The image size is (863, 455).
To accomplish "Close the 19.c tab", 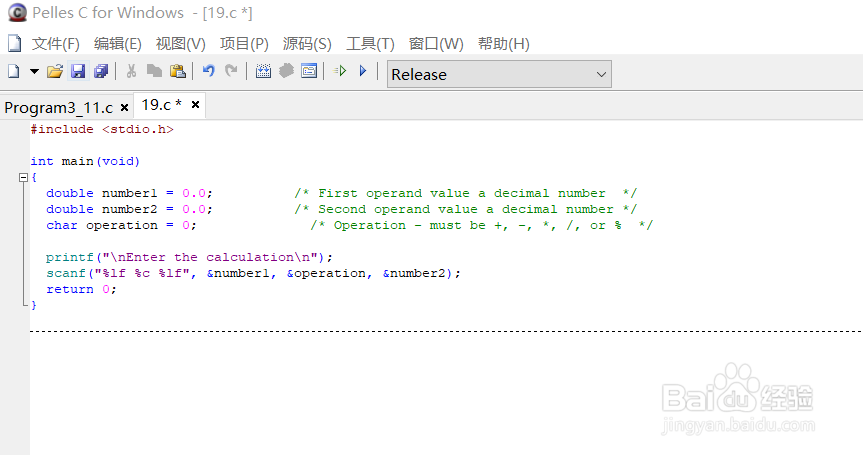I will point(195,105).
